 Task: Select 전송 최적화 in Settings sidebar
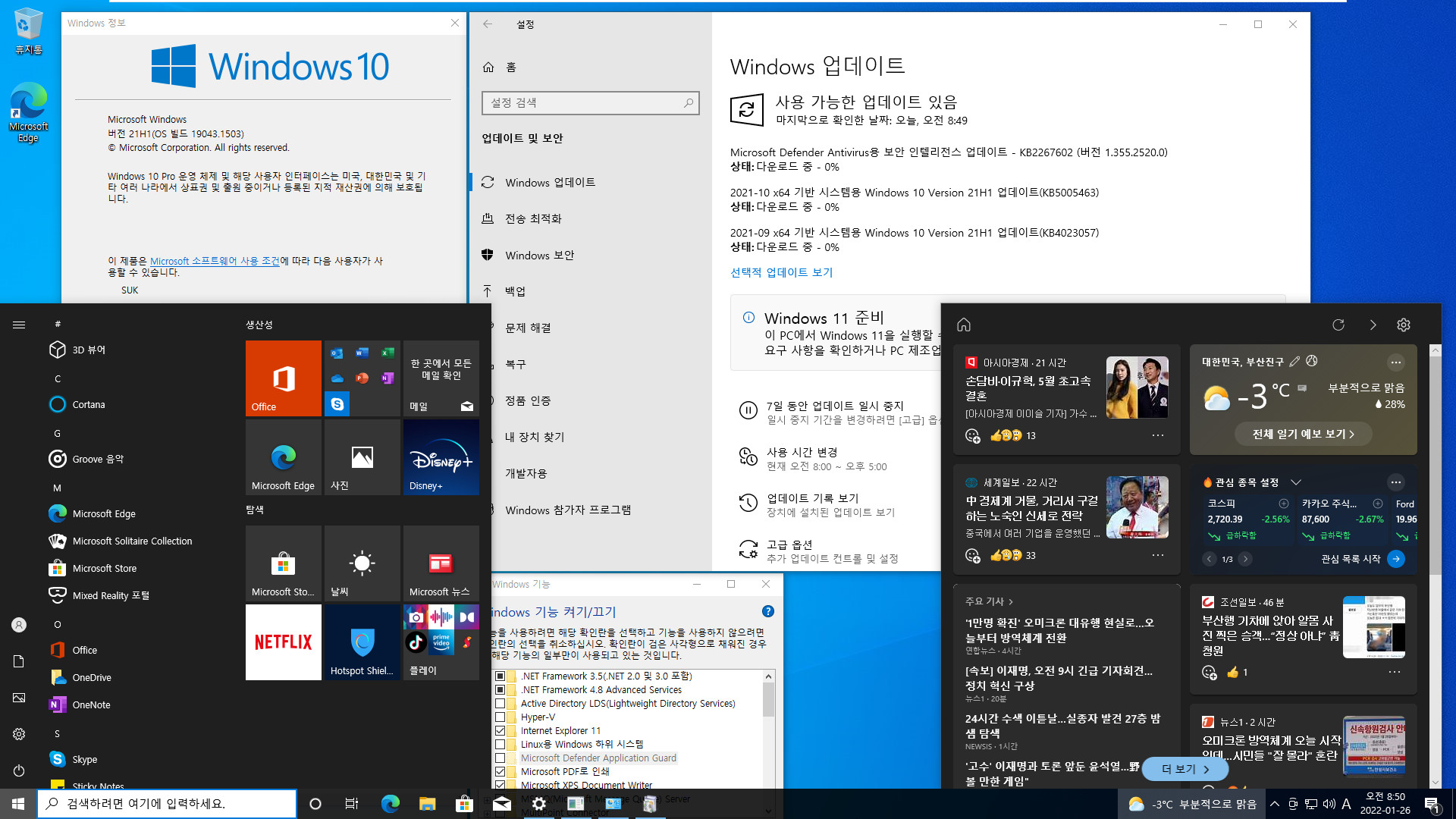591,218
